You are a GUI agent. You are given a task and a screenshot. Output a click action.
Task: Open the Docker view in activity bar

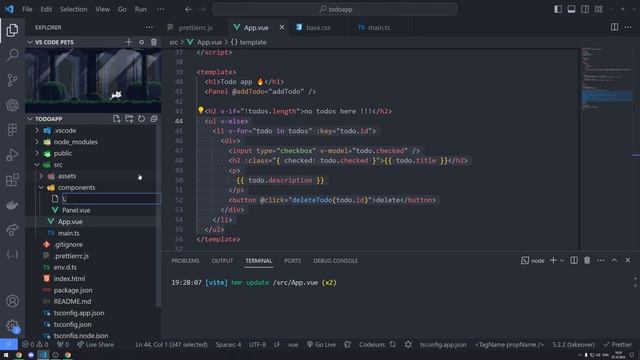[12, 205]
